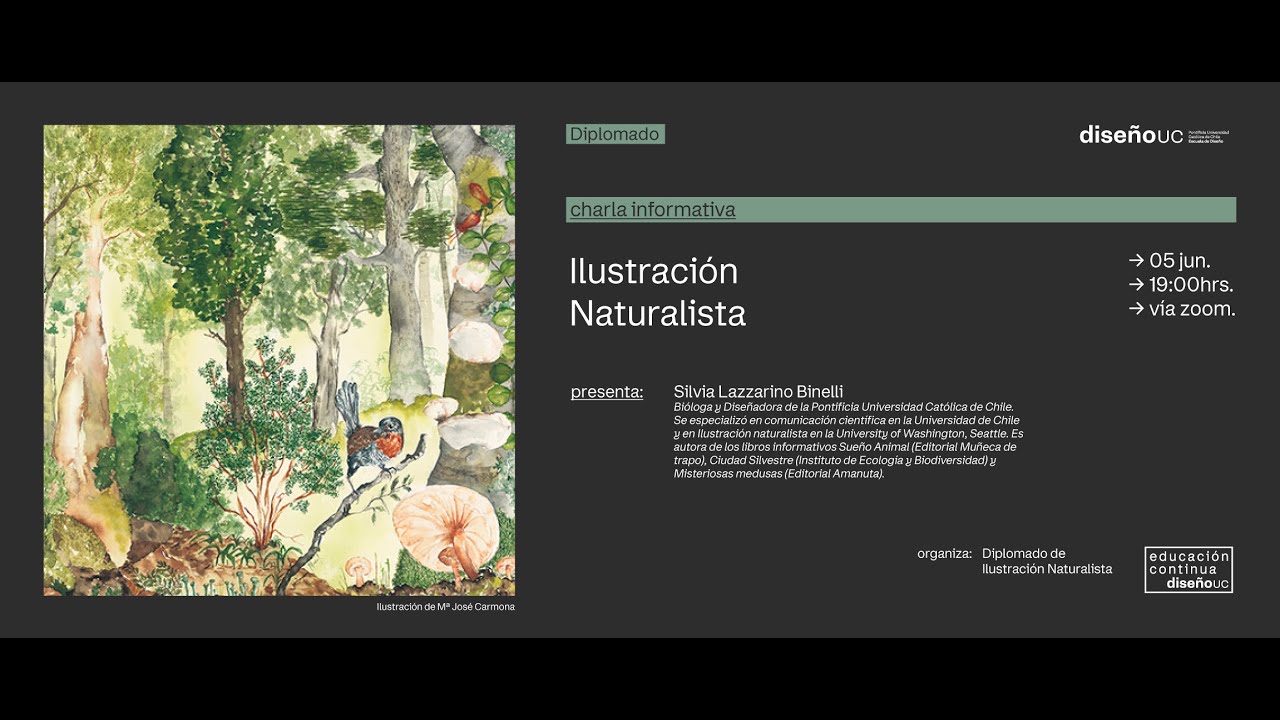Click the 'charla informativa' green banner text
1280x720 pixels.
tap(653, 210)
